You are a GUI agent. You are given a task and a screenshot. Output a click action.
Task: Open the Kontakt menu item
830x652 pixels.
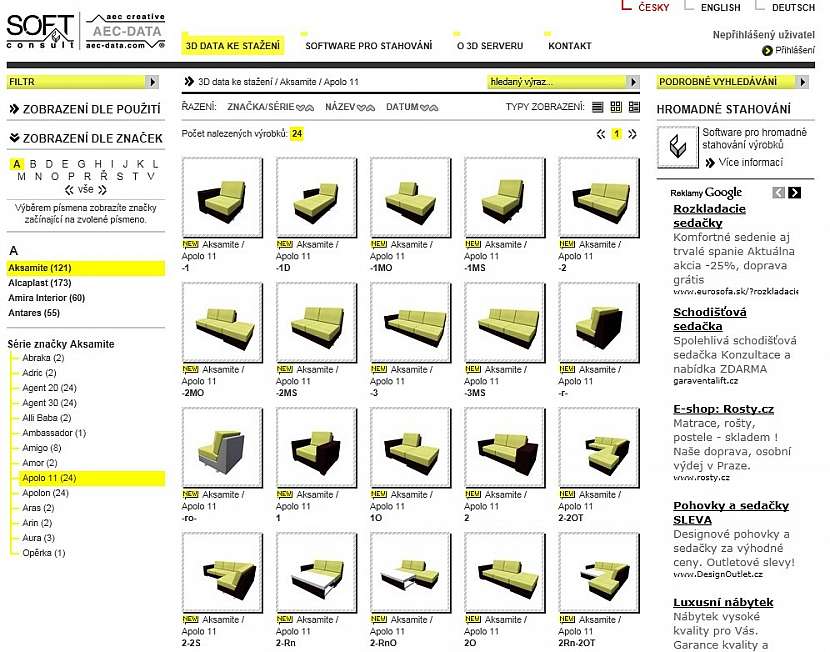(569, 46)
